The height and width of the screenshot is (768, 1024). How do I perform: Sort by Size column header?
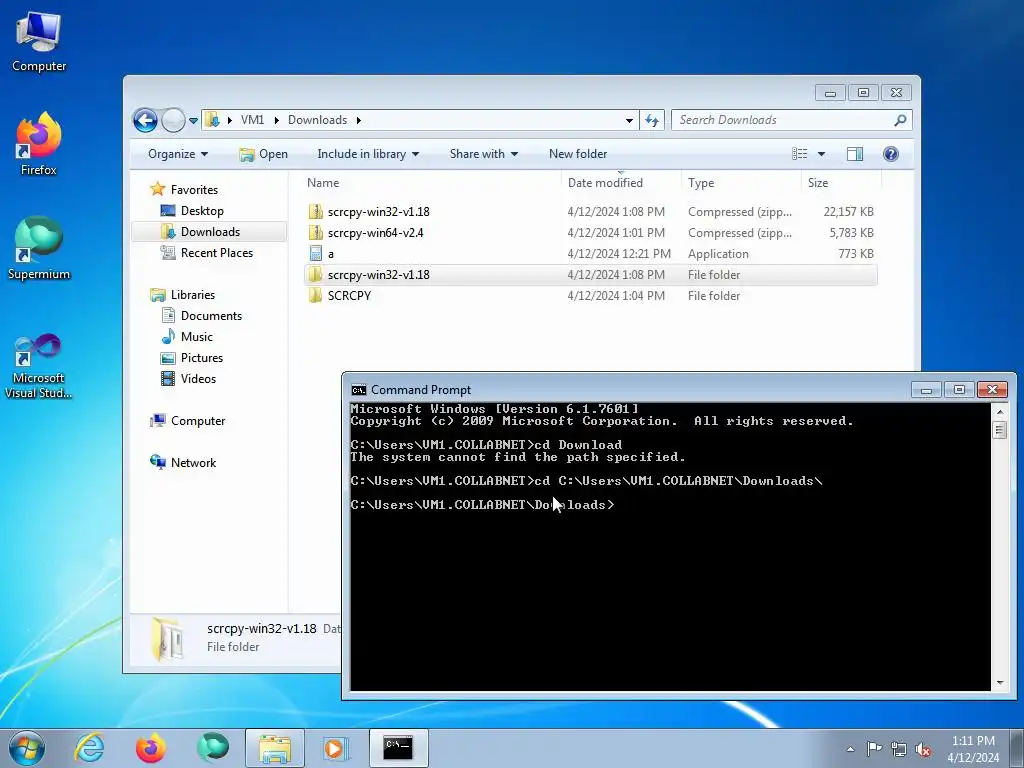click(x=841, y=183)
